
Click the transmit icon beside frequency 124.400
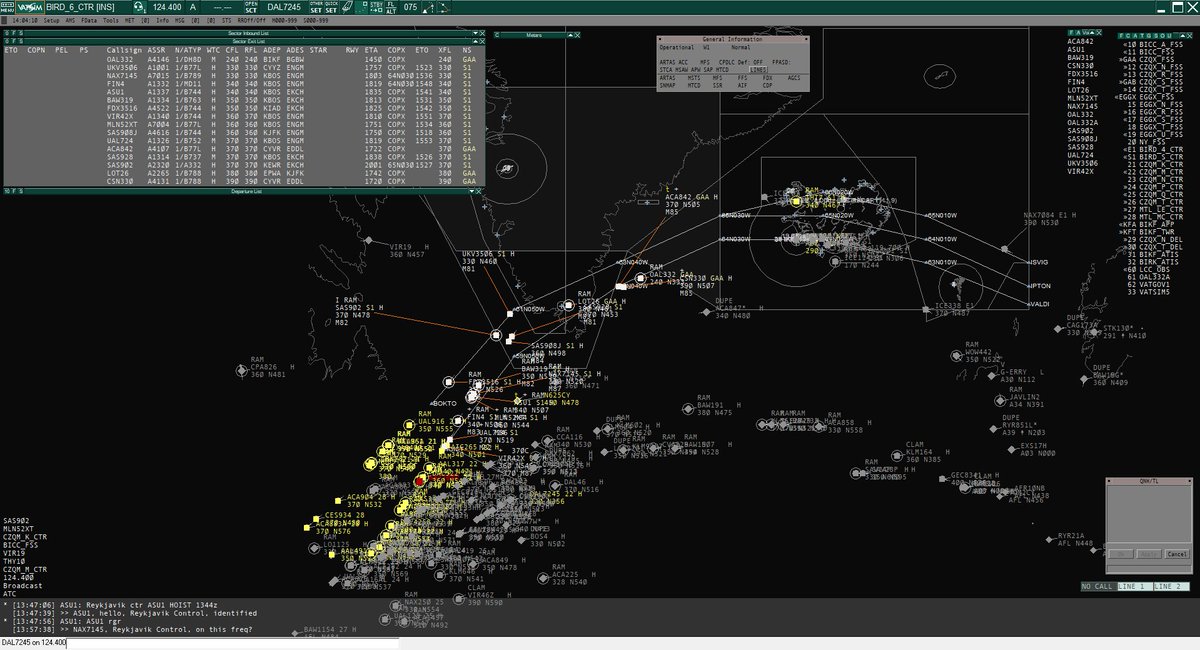pyautogui.click(x=137, y=5)
